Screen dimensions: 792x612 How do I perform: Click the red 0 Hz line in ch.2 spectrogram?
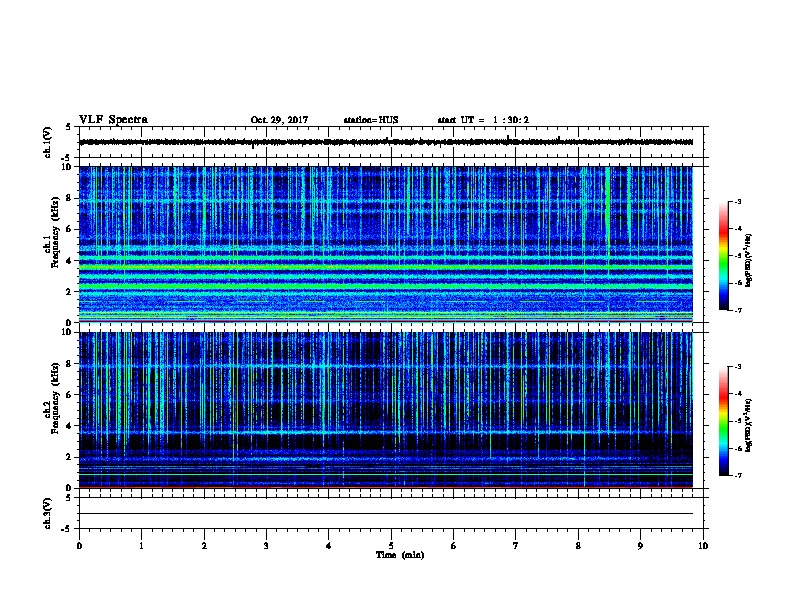tap(386, 487)
